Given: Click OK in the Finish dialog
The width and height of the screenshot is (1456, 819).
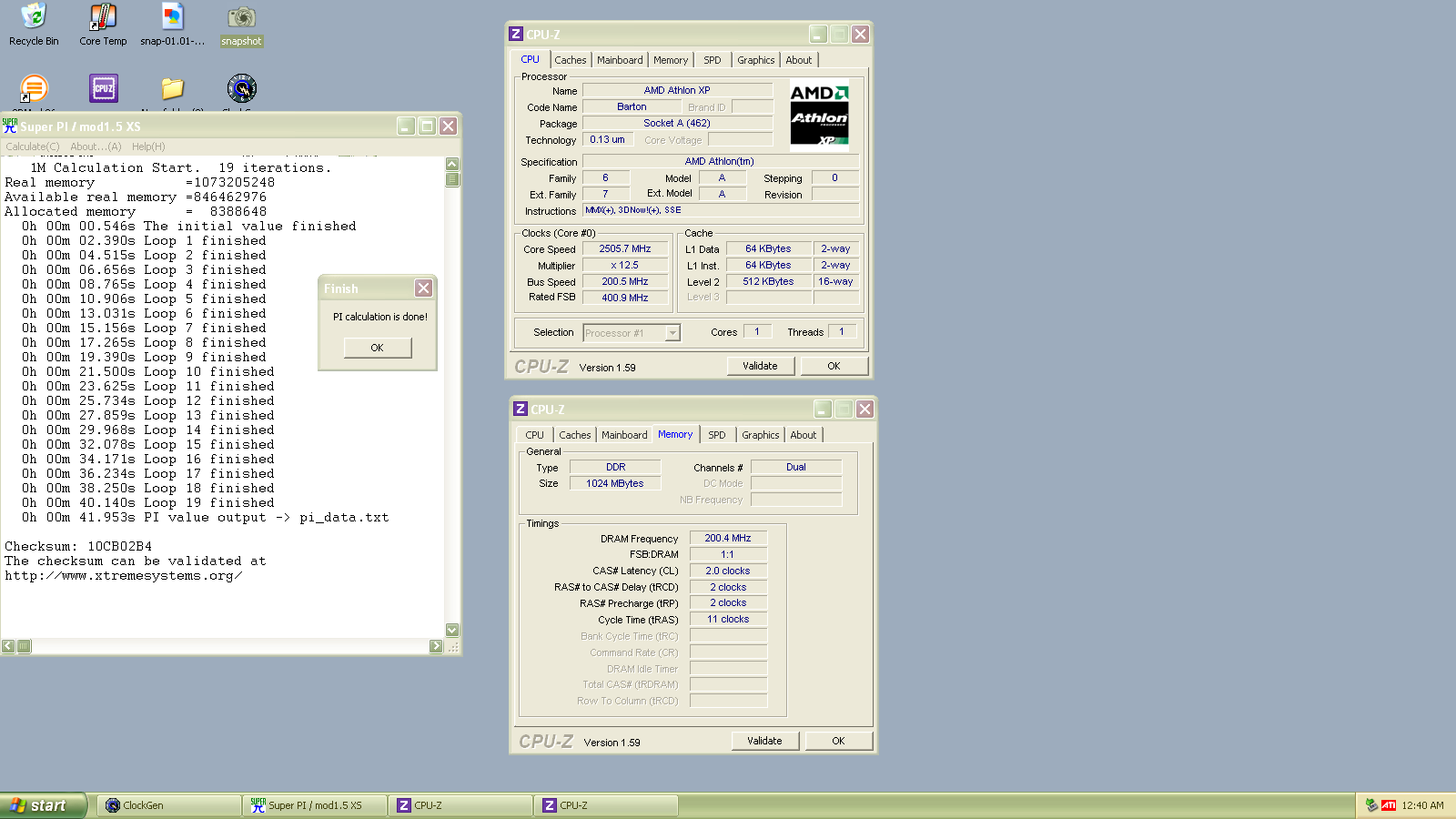Looking at the screenshot, I should pyautogui.click(x=378, y=348).
